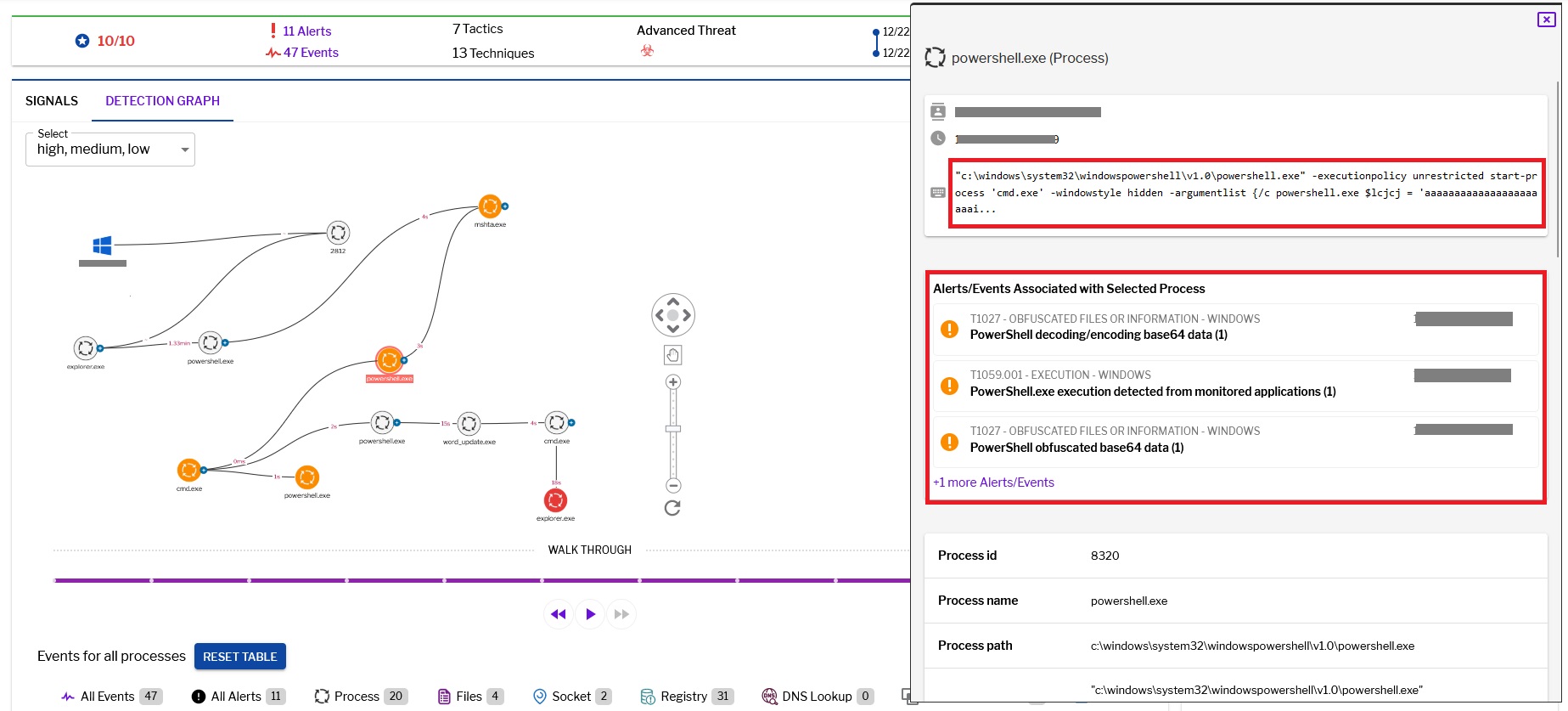Select the red explorer.exe process node
This screenshot has height=711, width=1568.
[x=555, y=500]
